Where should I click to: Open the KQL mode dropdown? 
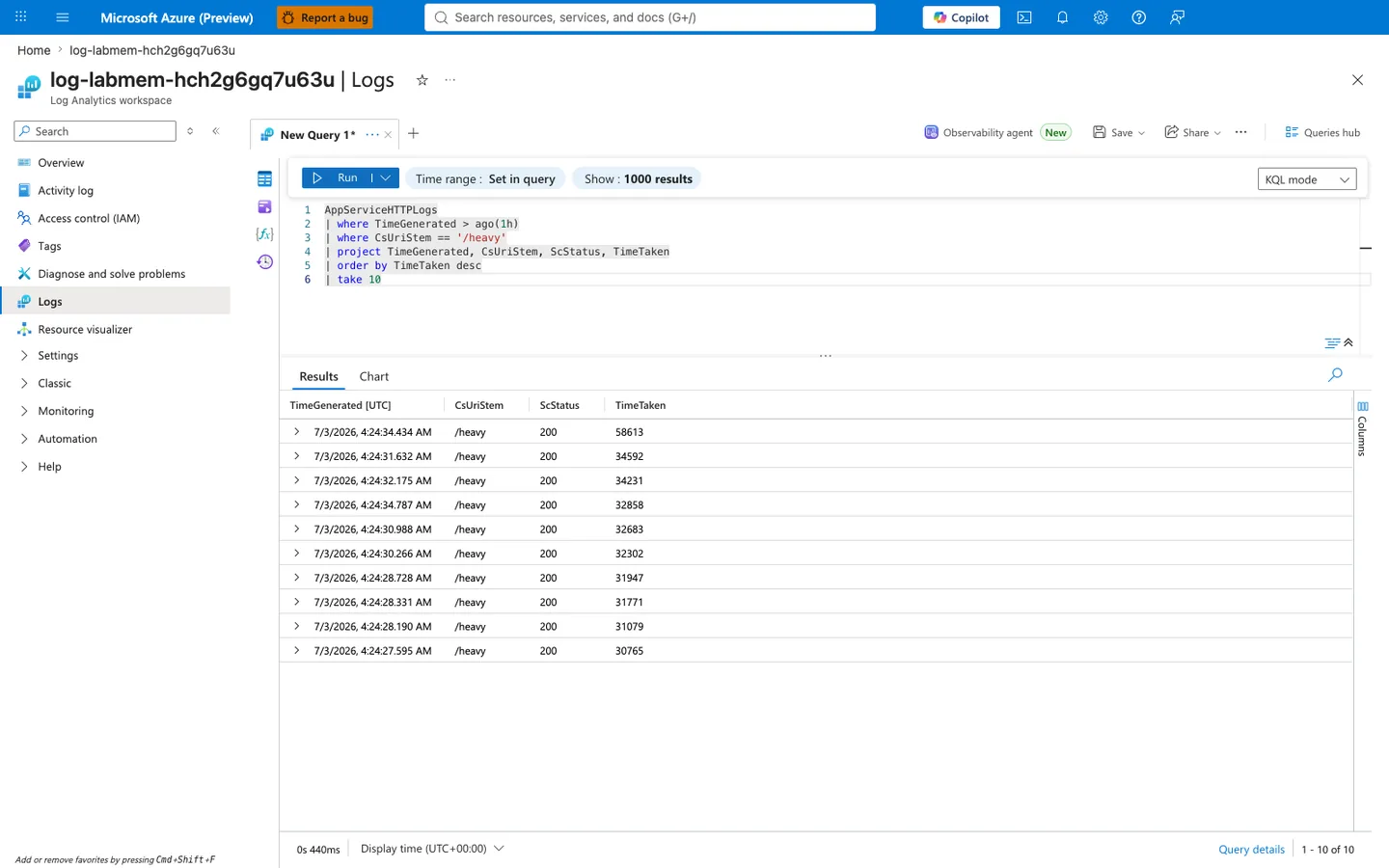(x=1307, y=179)
